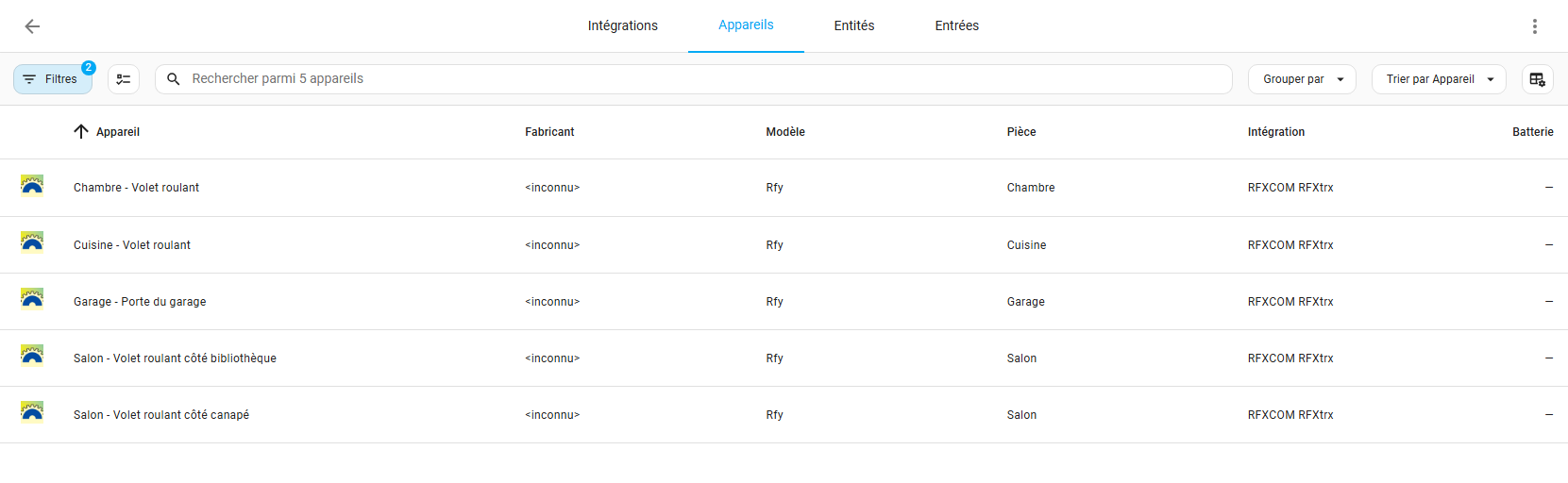Go back using the left arrow
This screenshot has height=483, width=1568.
coord(32,26)
